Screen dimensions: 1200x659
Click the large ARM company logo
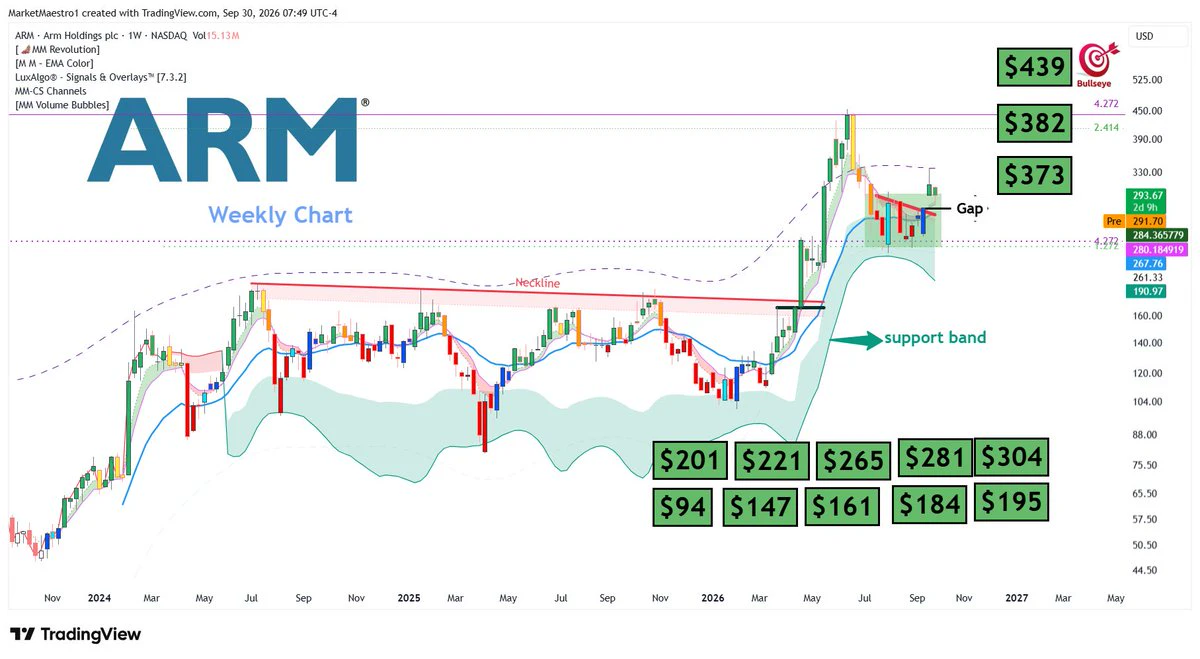tap(228, 140)
